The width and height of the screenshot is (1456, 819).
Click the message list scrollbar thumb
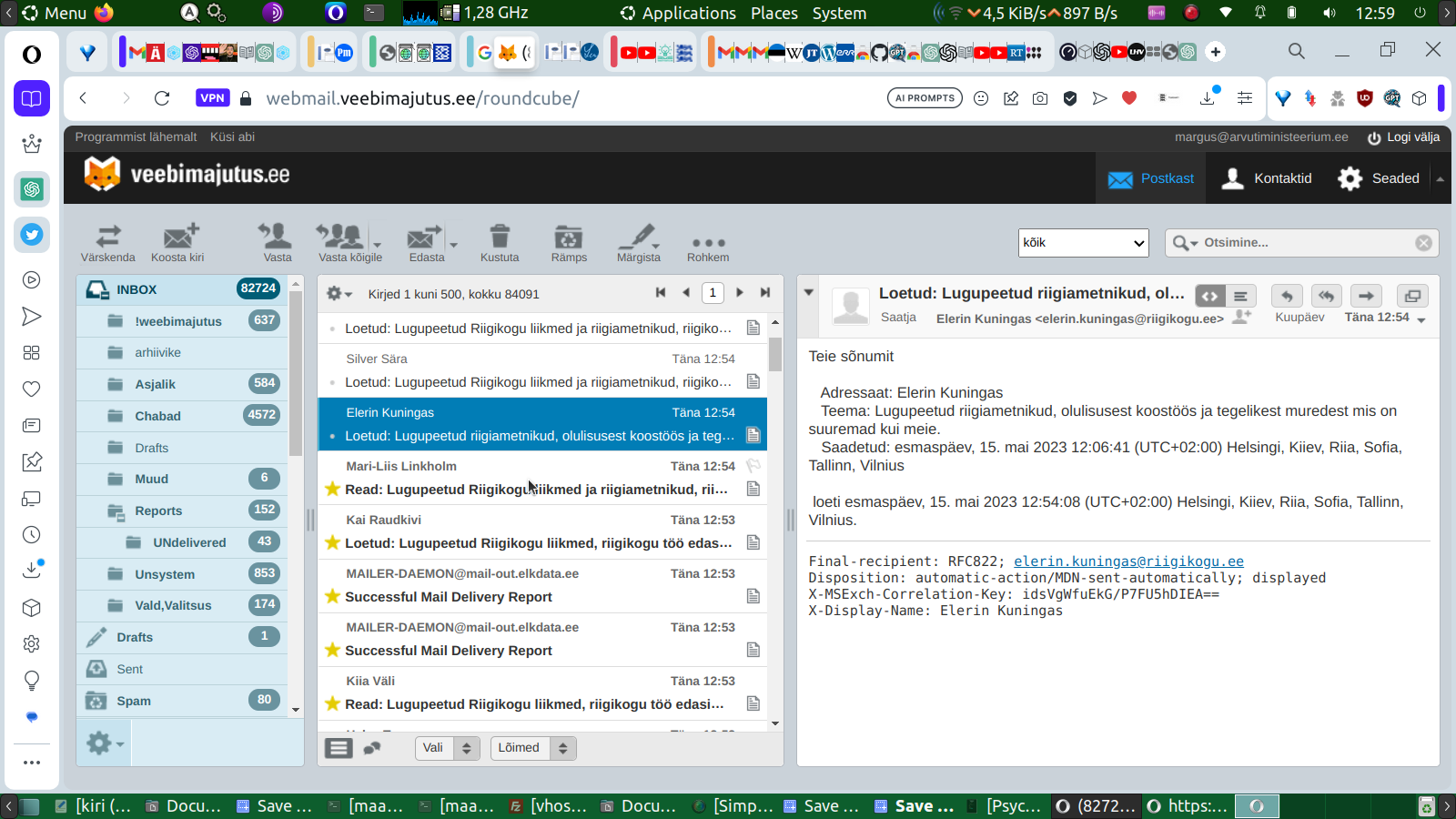click(x=775, y=354)
